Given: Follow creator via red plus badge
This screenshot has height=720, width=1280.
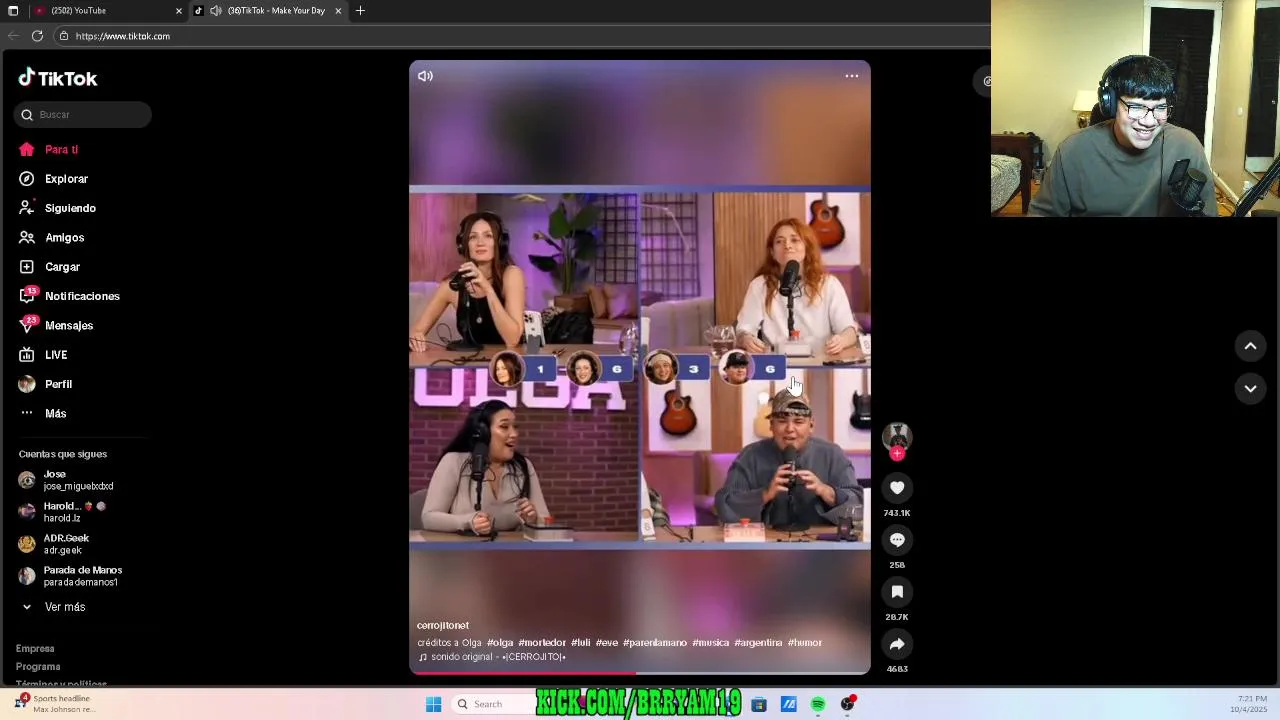Looking at the screenshot, I should pyautogui.click(x=897, y=453).
